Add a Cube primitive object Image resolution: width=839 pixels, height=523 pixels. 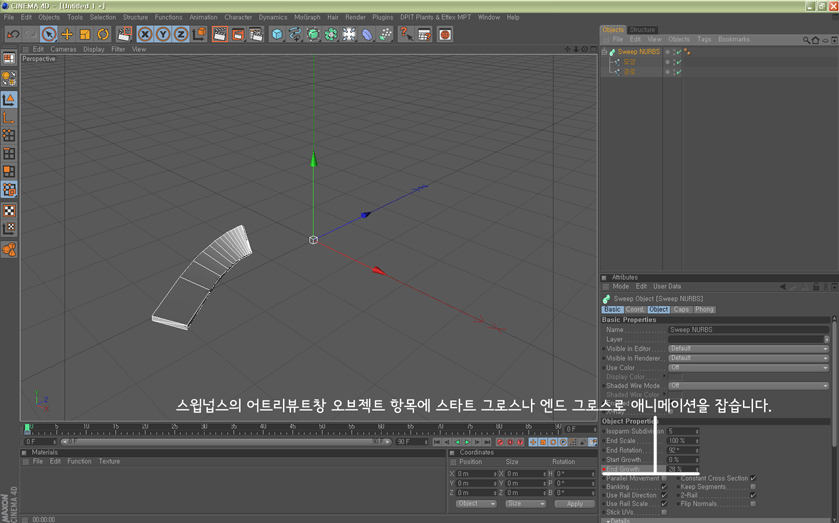pyautogui.click(x=277, y=34)
